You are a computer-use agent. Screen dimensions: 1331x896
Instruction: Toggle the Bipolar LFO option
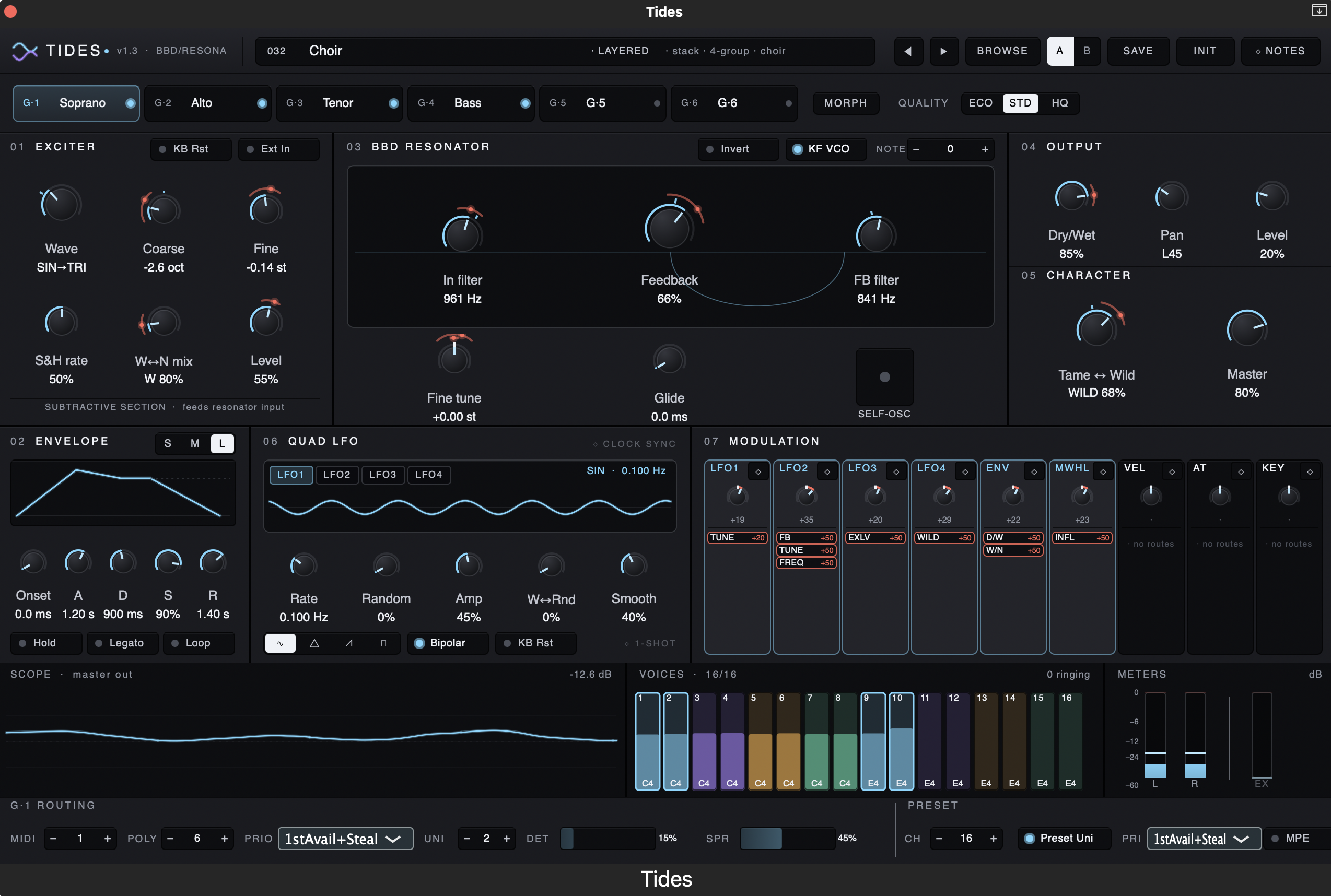(x=448, y=643)
